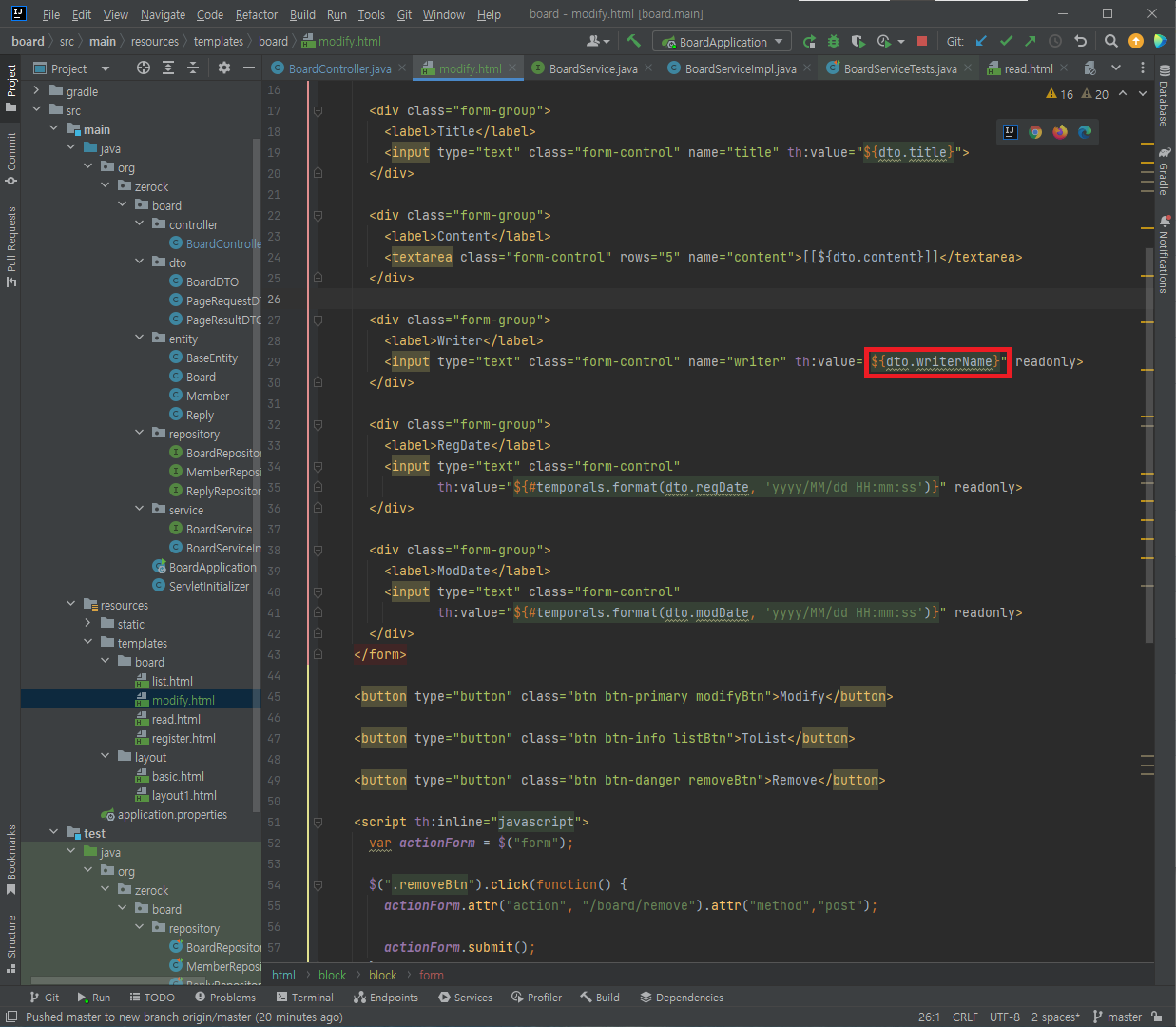Toggle the Notifications tool window
The width and height of the screenshot is (1176, 1027).
coord(1165,255)
